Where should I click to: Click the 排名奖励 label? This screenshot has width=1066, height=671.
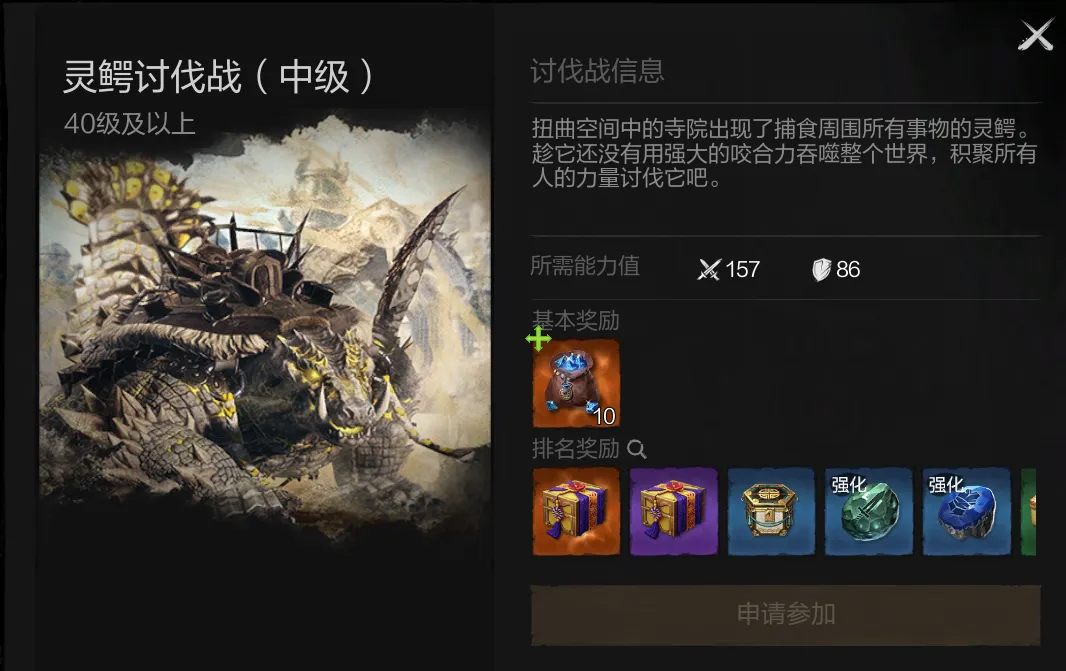click(575, 449)
